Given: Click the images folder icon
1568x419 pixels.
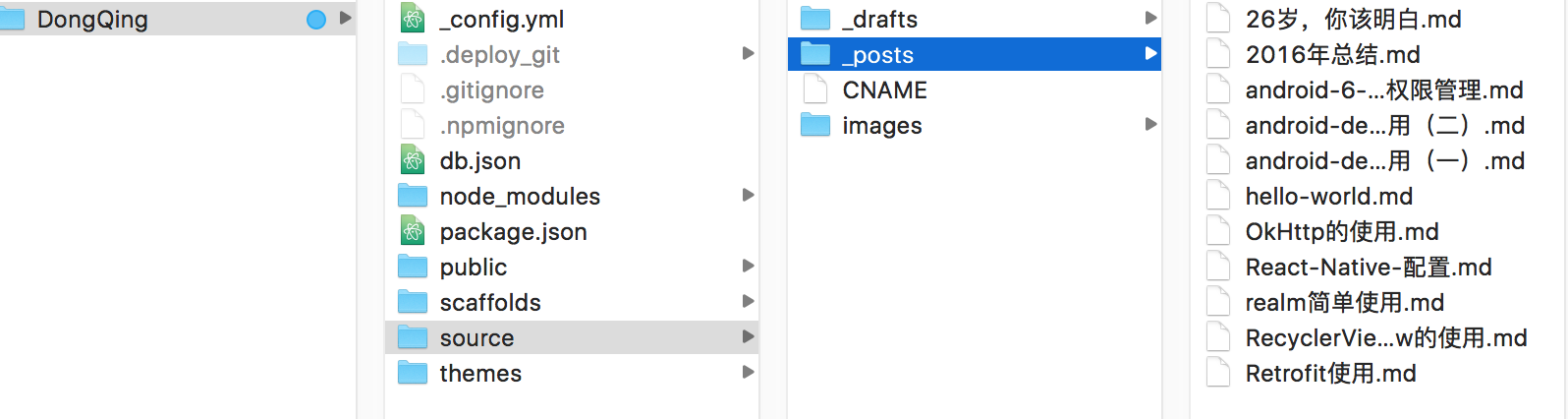Looking at the screenshot, I should [x=815, y=125].
